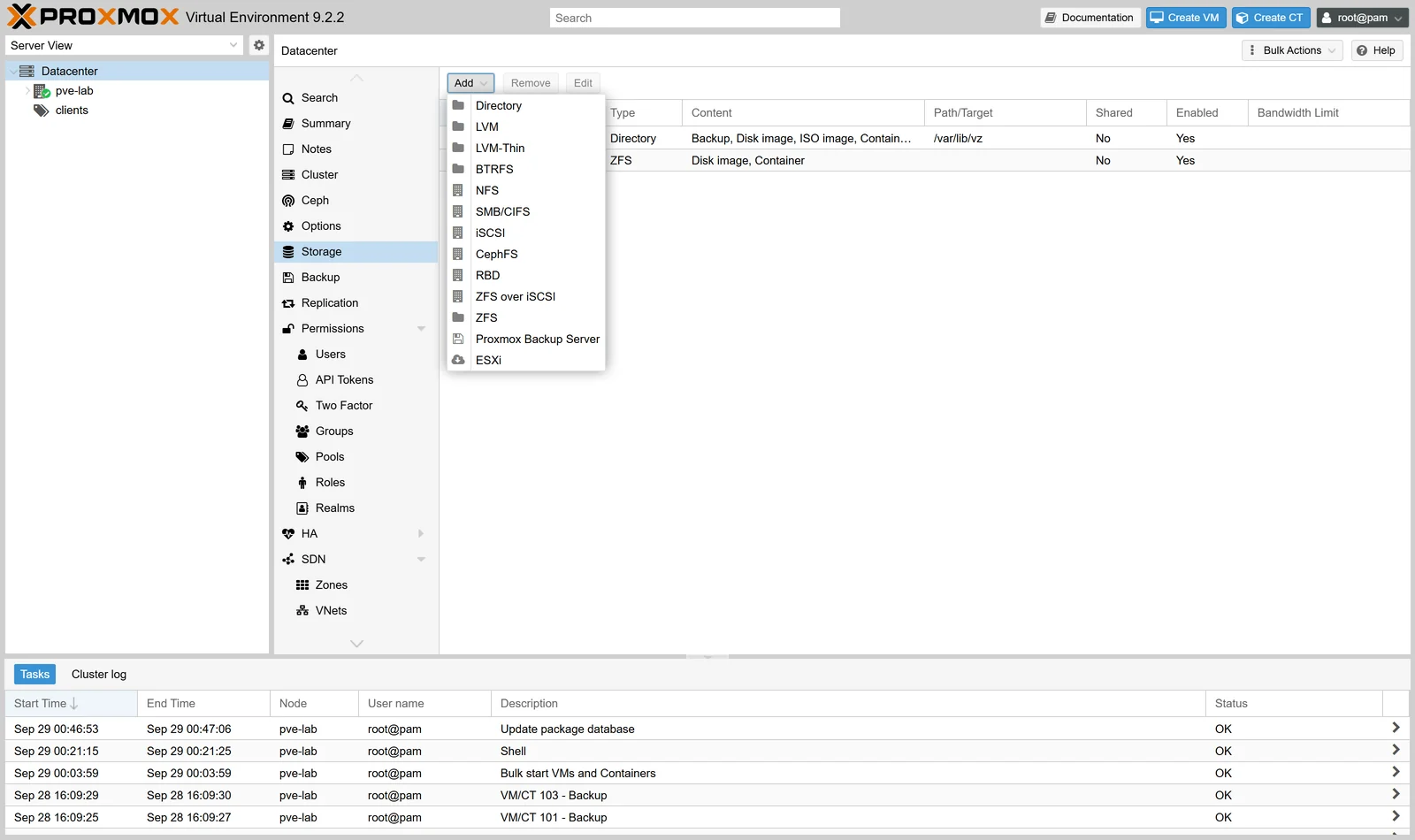
Task: Choose RBD from the Add menu
Action: click(x=525, y=276)
